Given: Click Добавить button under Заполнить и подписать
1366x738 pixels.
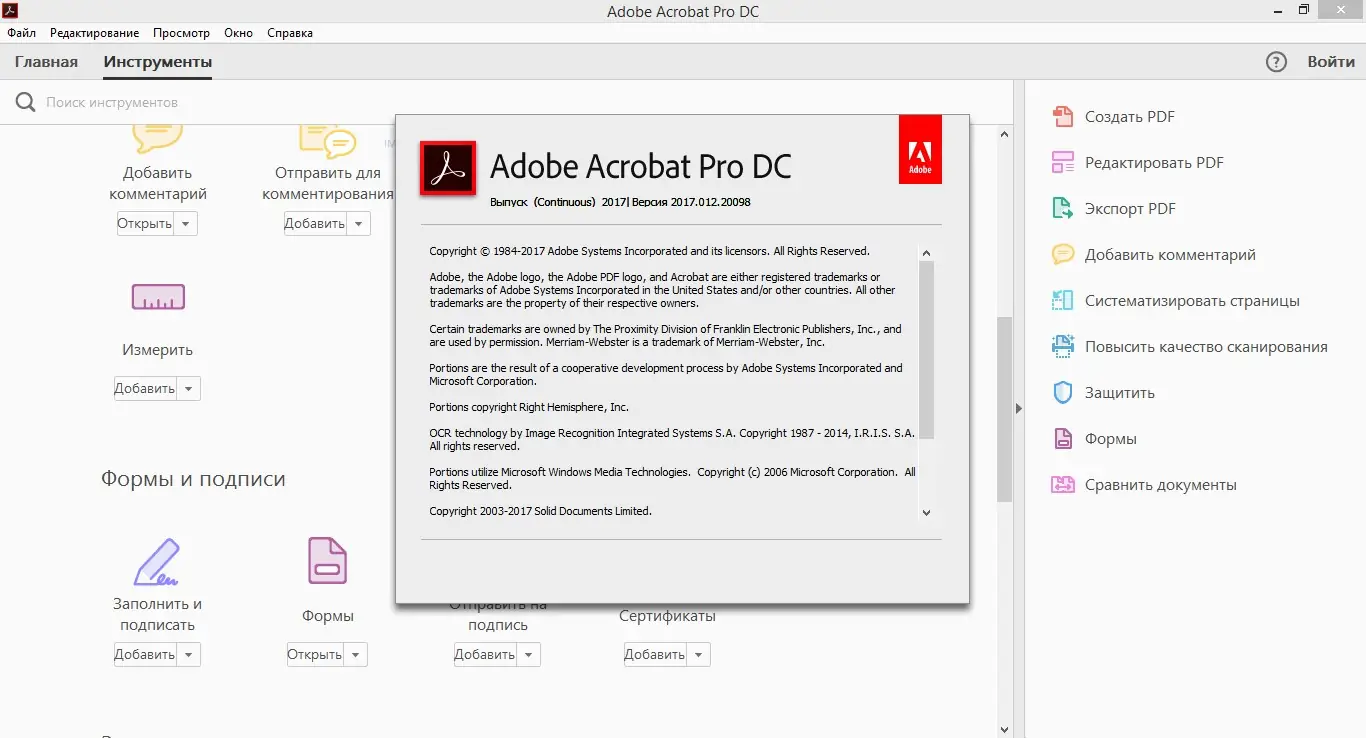Looking at the screenshot, I should click(x=145, y=655).
